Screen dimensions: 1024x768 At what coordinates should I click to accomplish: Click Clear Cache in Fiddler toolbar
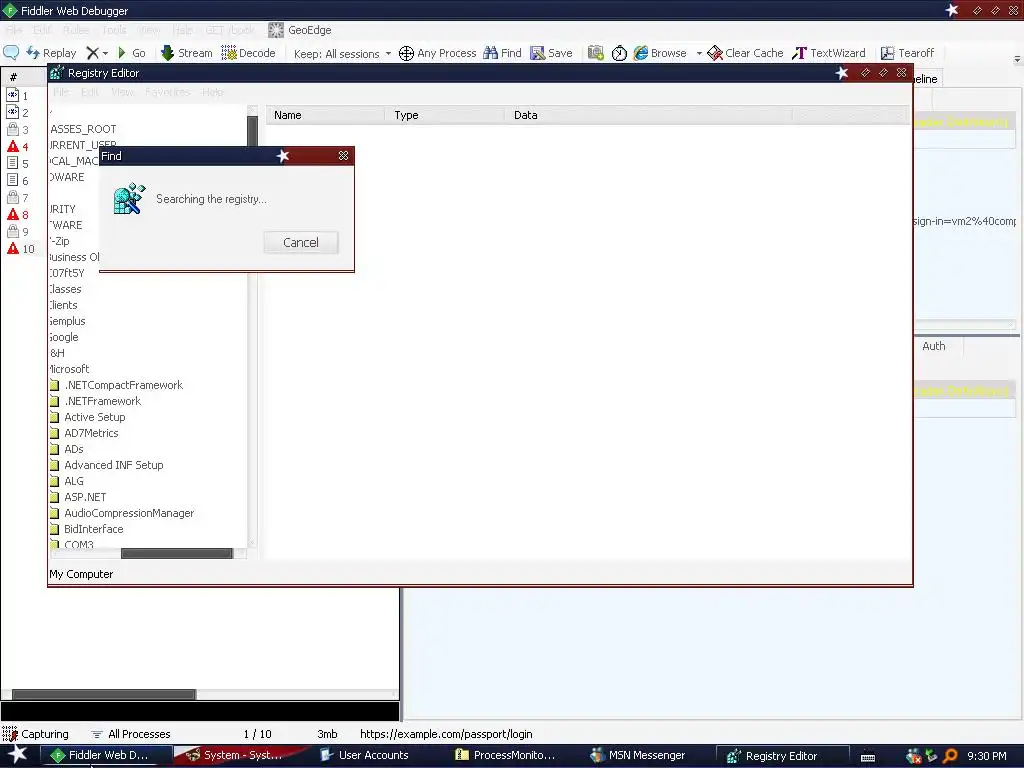pos(745,53)
